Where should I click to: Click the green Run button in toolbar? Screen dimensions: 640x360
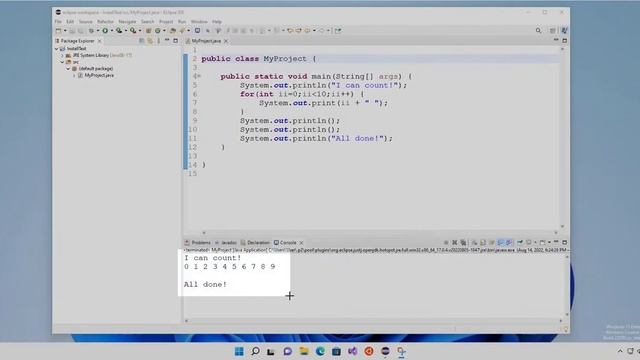(105, 31)
